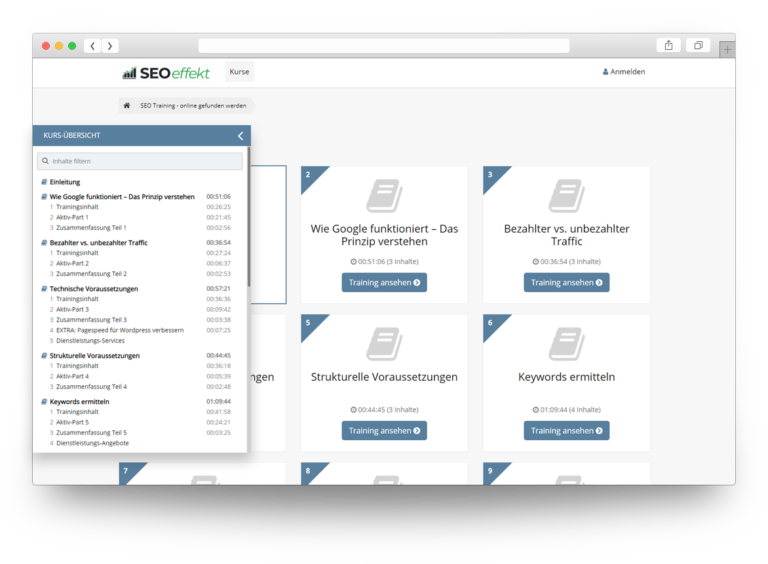The width and height of the screenshot is (768, 564).
Task: Select Technische Voraussetzungen section
Action: [x=94, y=288]
